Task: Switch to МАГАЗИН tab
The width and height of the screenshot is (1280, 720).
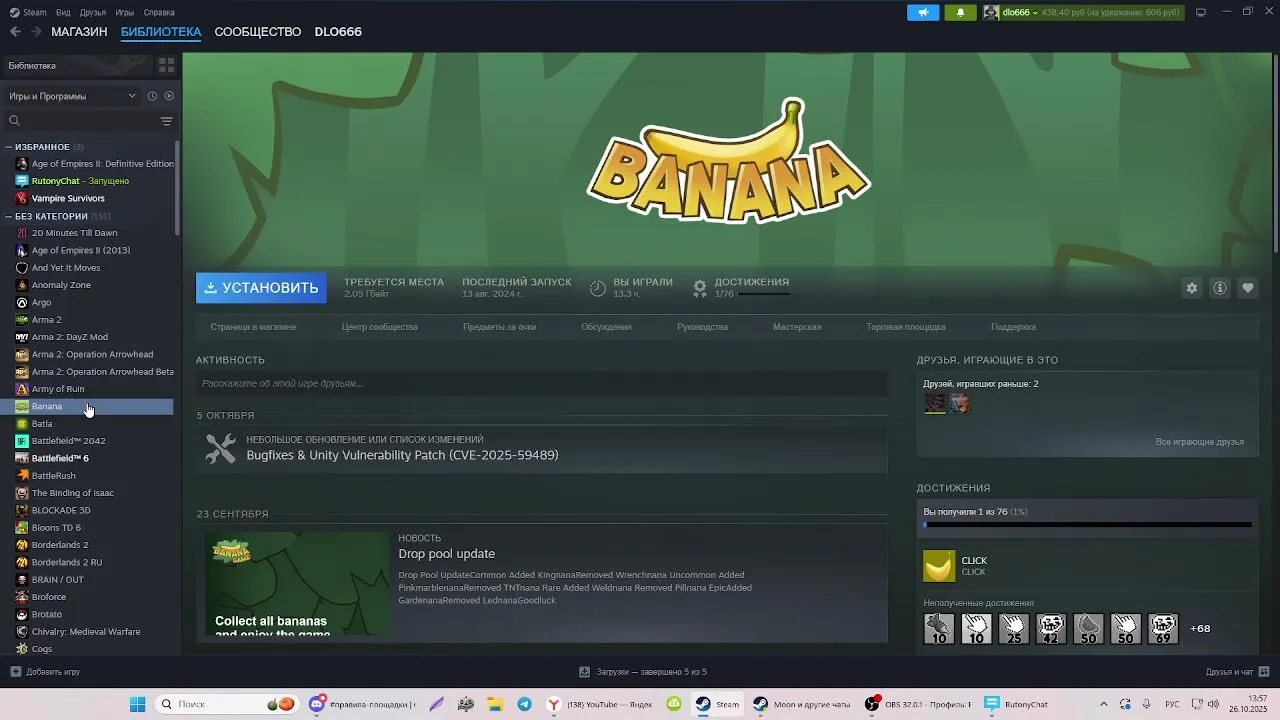Action: click(79, 32)
